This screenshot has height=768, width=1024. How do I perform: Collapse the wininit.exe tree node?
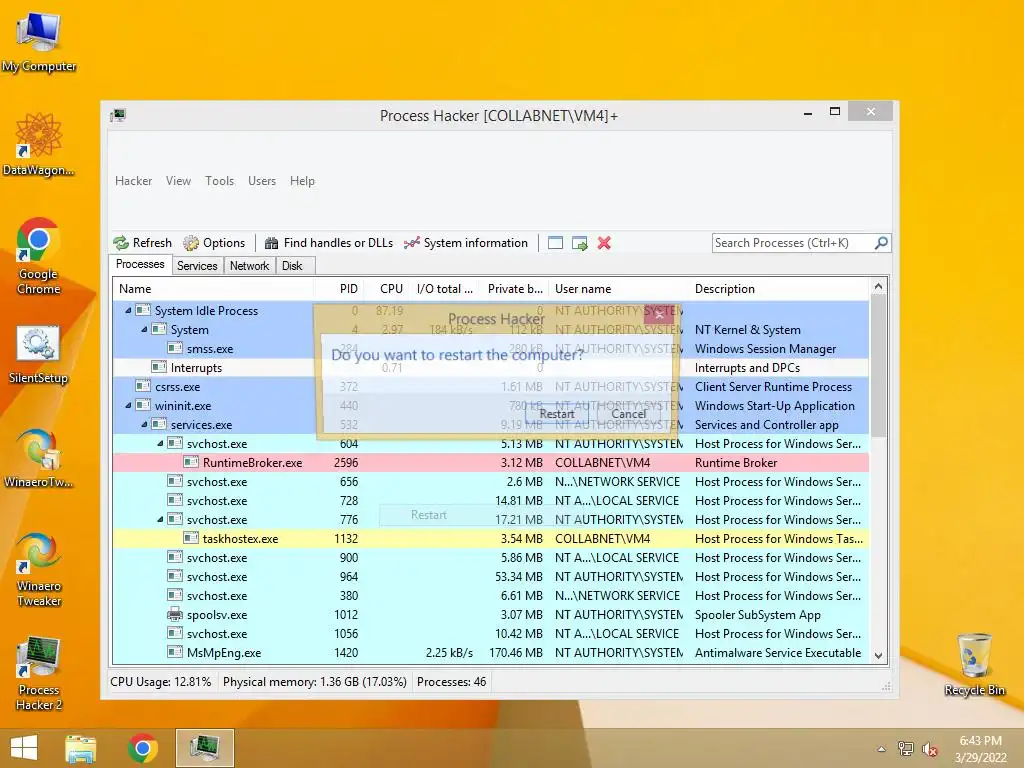(128, 406)
